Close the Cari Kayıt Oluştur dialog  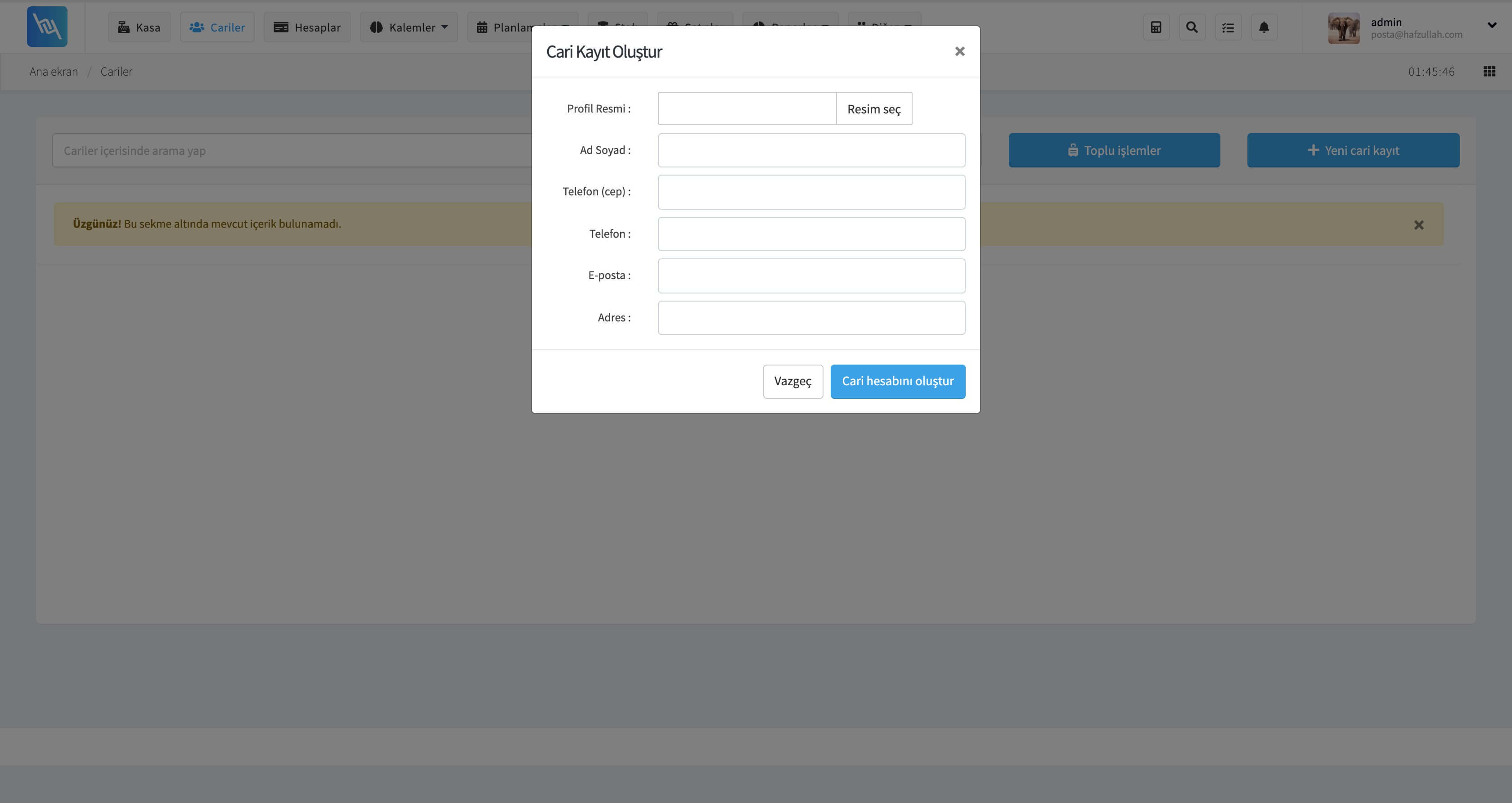(x=960, y=52)
